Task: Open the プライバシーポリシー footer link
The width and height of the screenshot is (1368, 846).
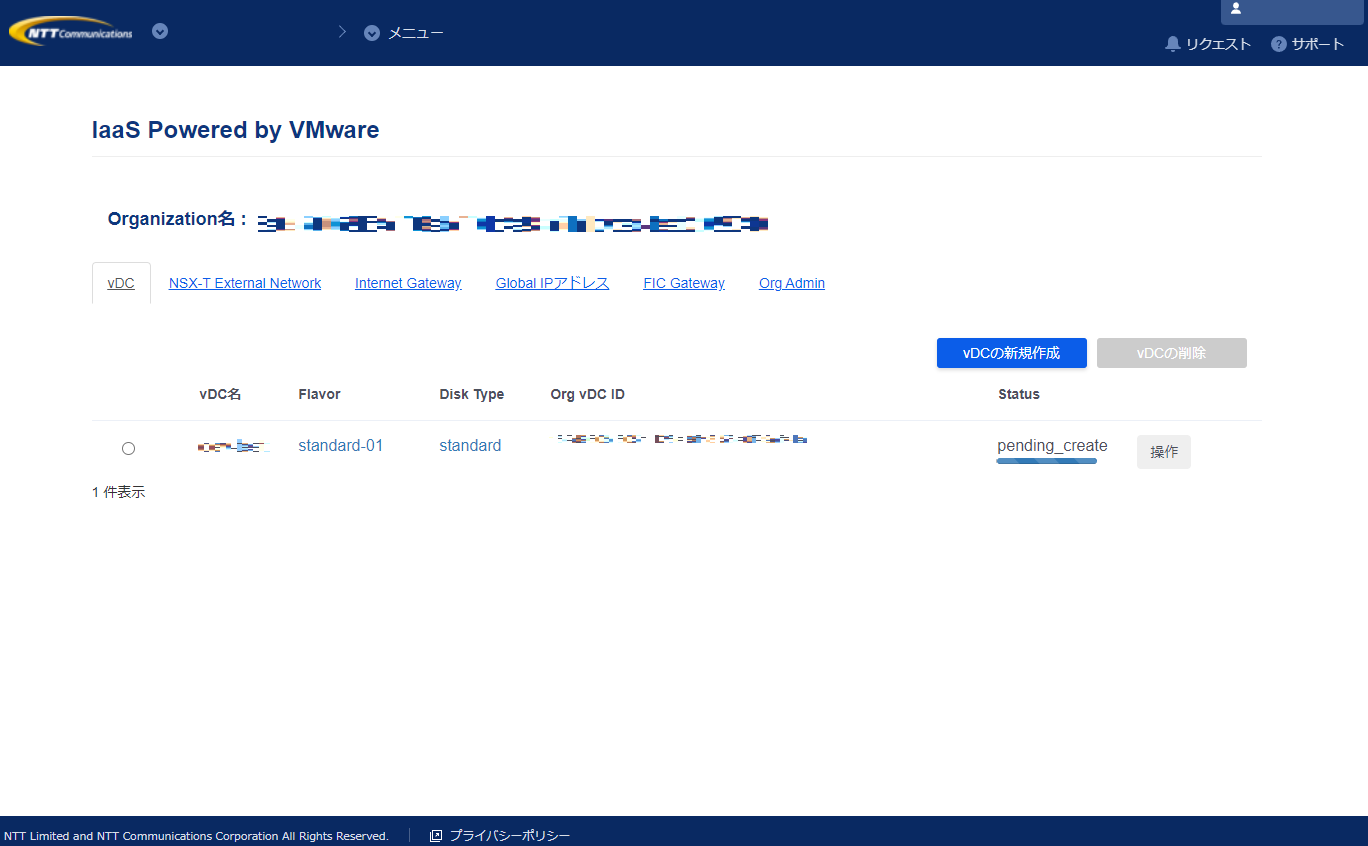Action: (x=509, y=835)
